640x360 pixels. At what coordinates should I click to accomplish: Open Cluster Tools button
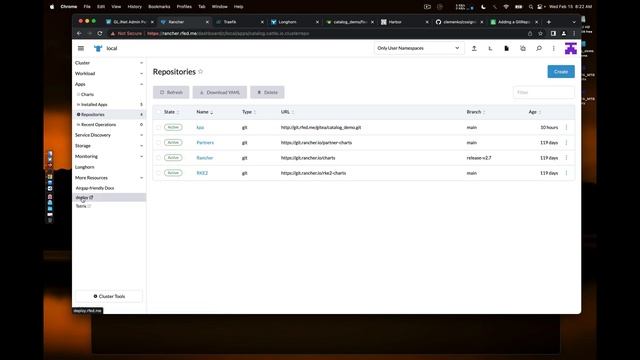[109, 296]
